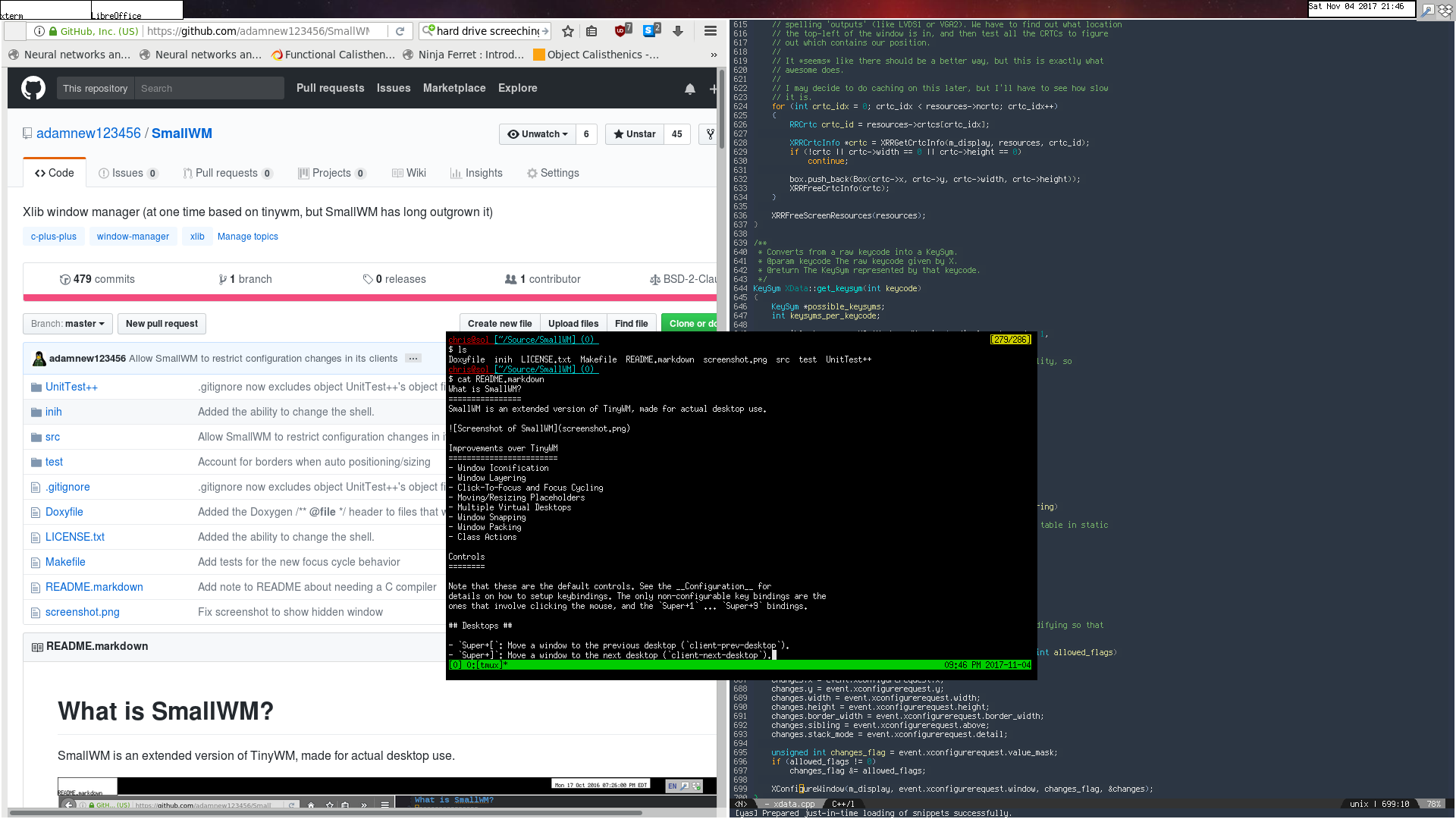This screenshot has height=819, width=1456.
Task: Switch to the Wiki tab
Action: click(409, 173)
